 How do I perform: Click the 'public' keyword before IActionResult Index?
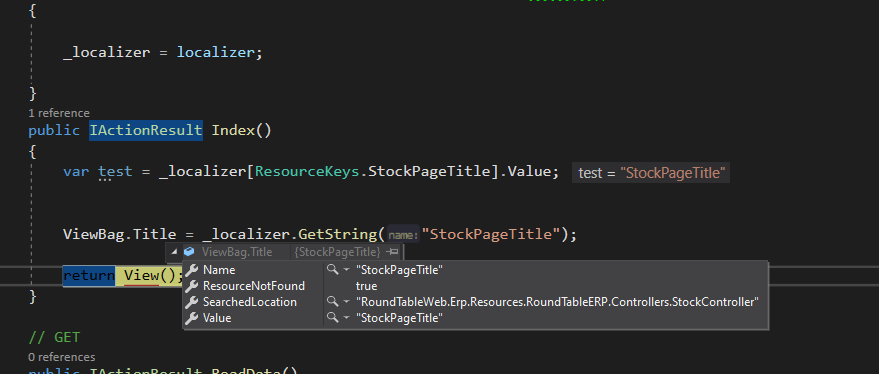(x=54, y=131)
